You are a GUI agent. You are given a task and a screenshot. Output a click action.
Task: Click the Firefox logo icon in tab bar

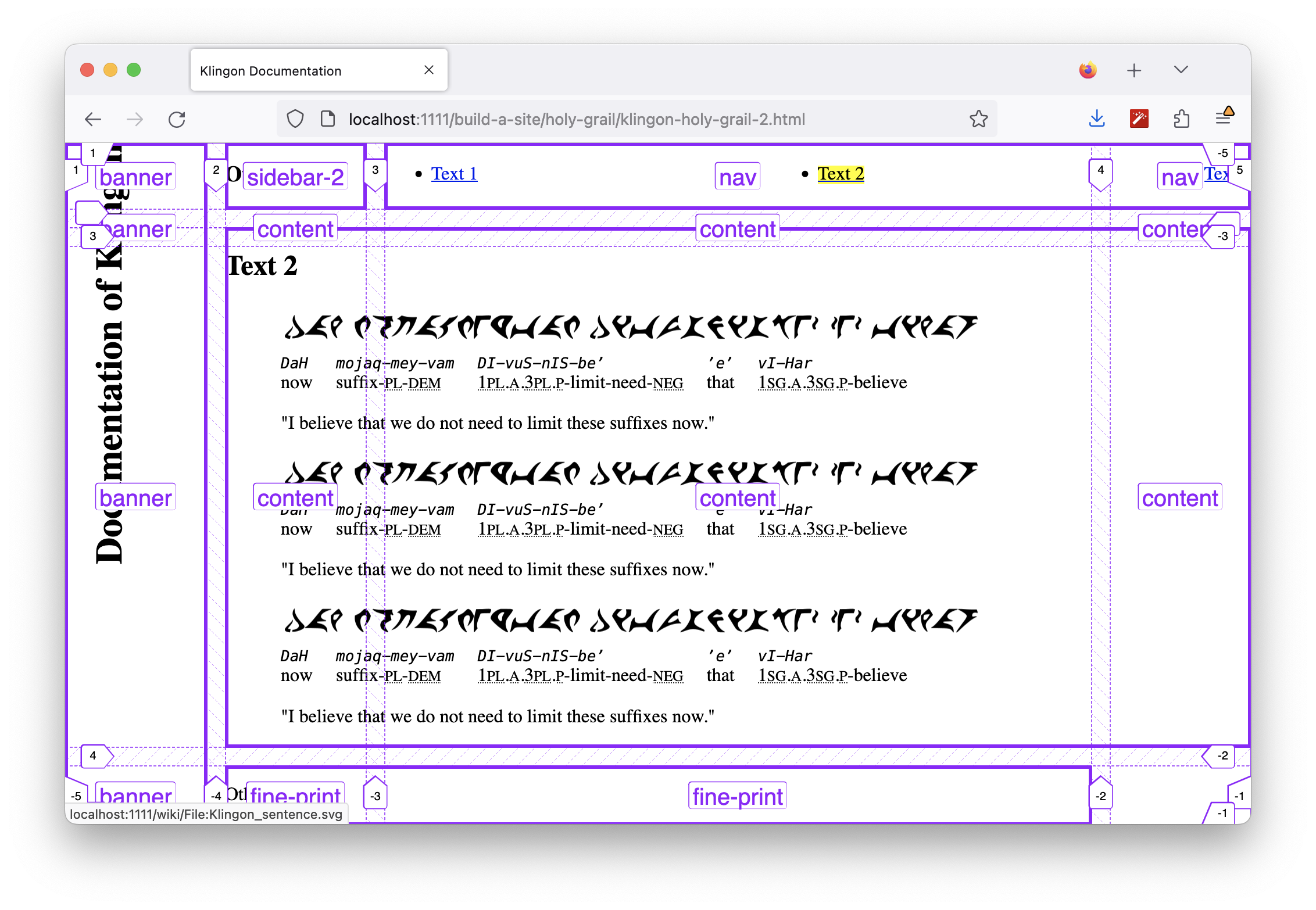(x=1088, y=70)
